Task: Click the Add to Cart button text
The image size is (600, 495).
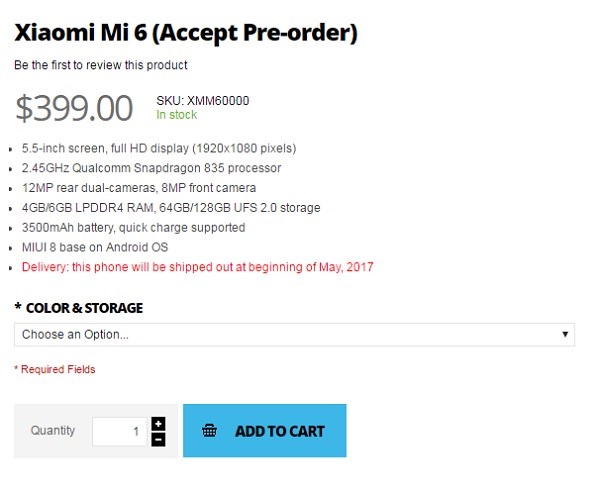Action: pyautogui.click(x=280, y=431)
